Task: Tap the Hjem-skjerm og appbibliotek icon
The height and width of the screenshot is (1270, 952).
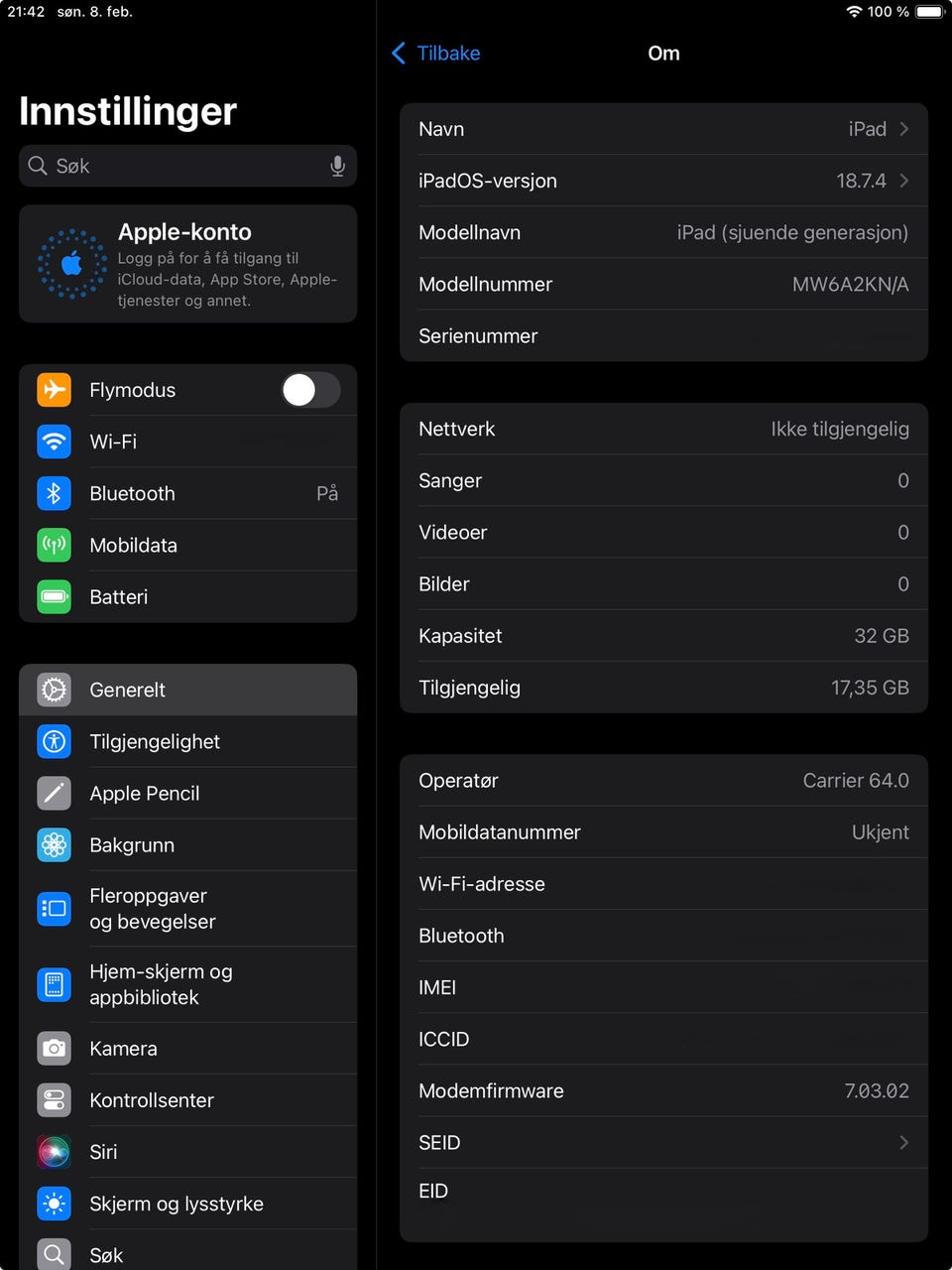Action: [x=55, y=984]
